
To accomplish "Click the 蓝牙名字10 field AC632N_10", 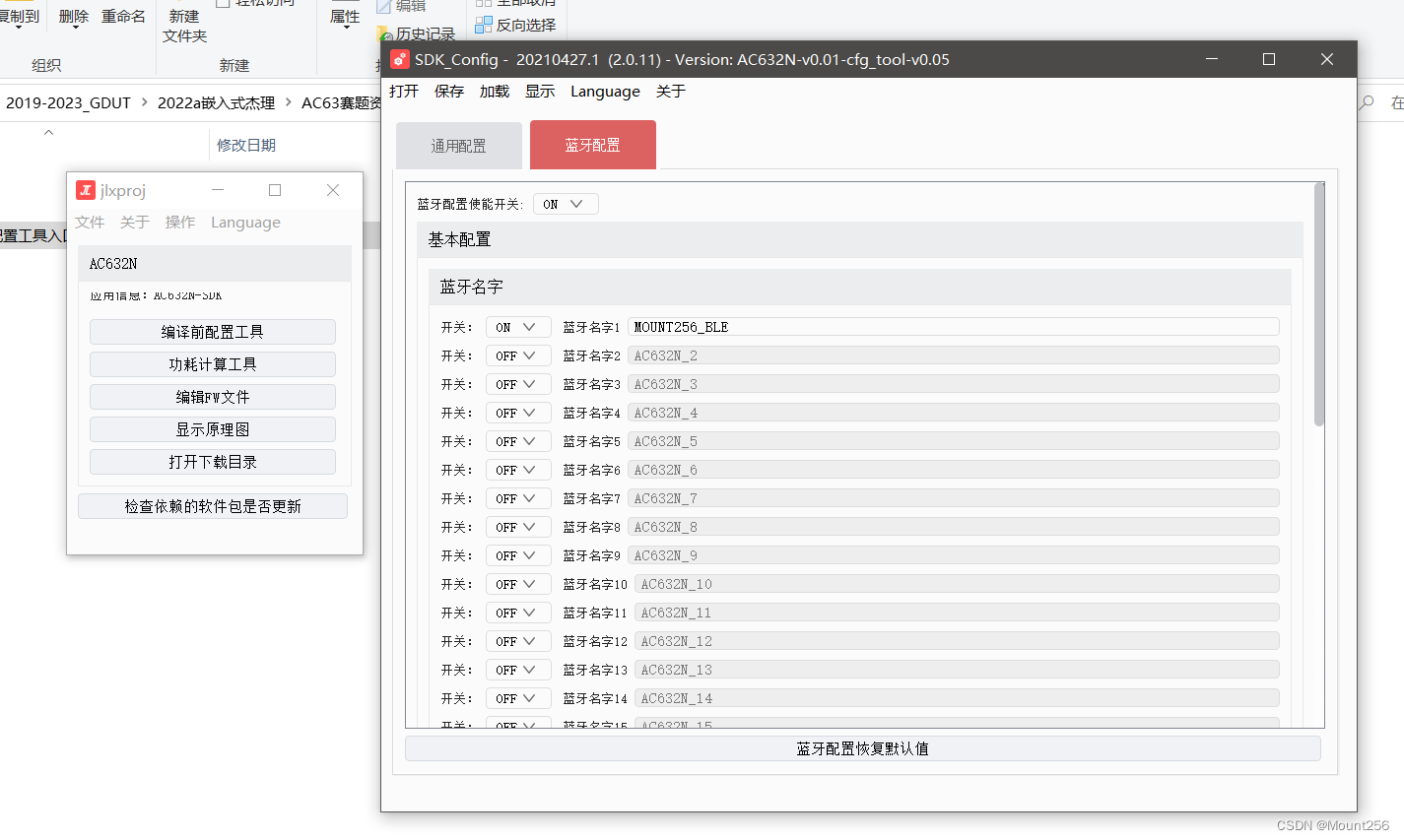I will [x=957, y=584].
